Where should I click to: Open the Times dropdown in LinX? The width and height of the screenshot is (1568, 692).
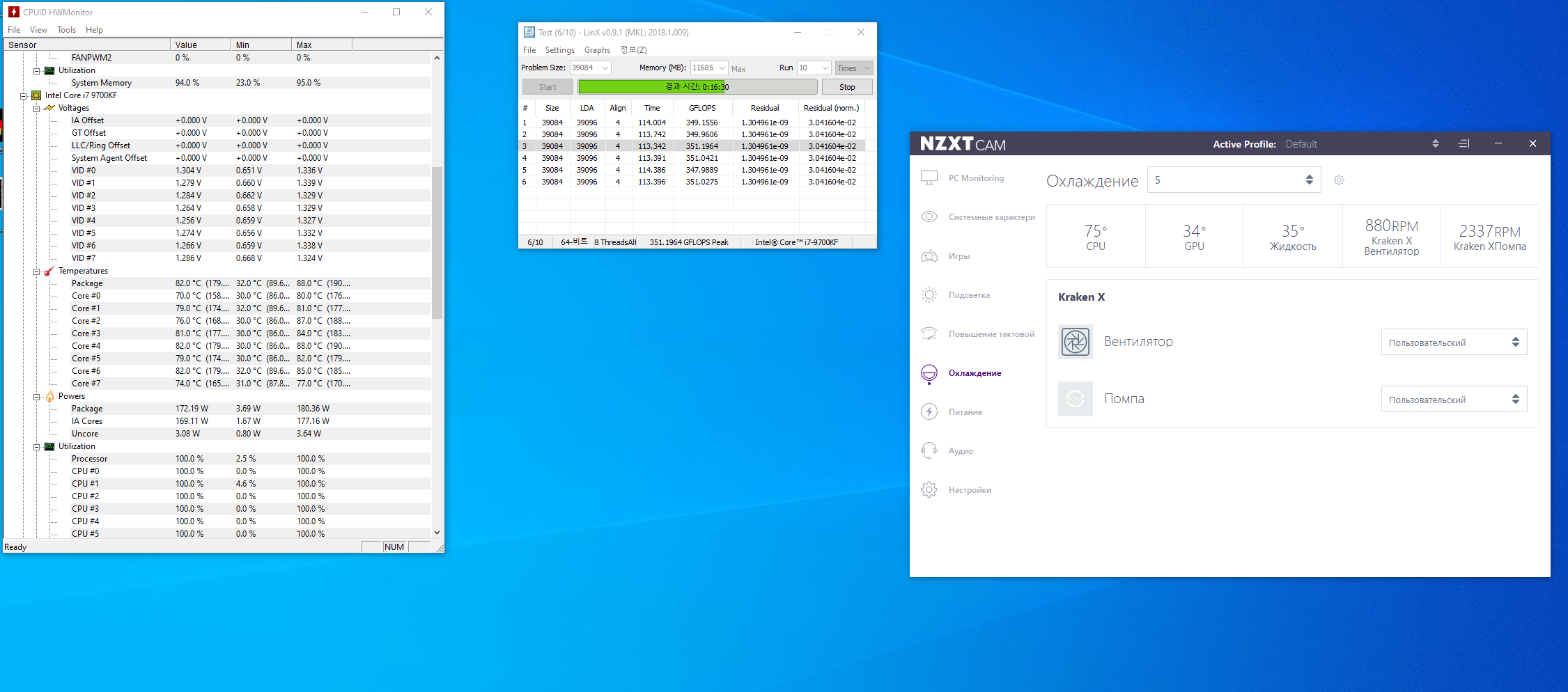pyautogui.click(x=853, y=68)
